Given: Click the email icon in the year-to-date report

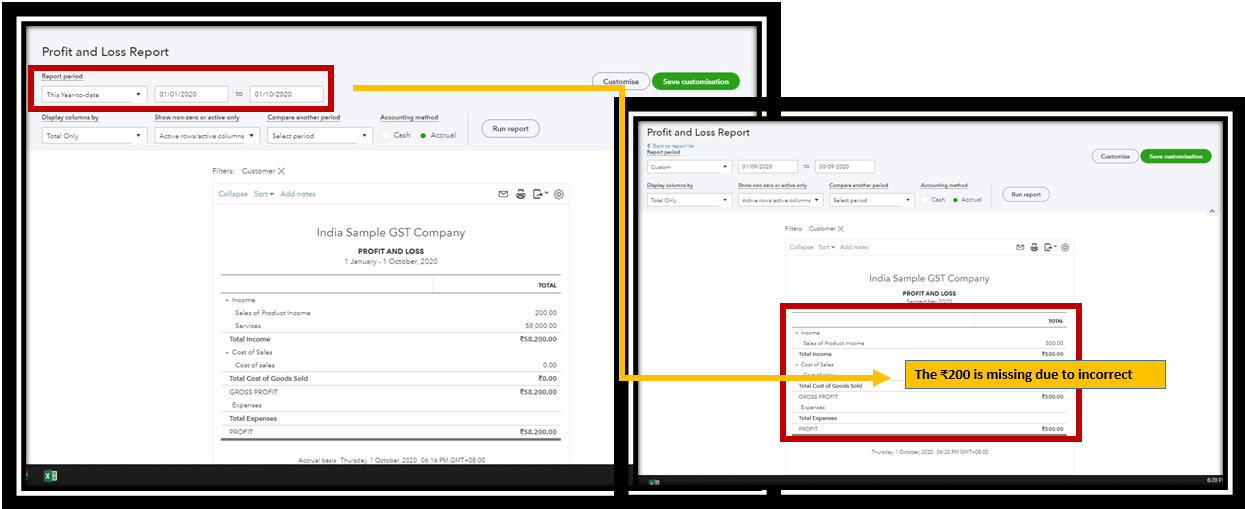Looking at the screenshot, I should coord(504,194).
